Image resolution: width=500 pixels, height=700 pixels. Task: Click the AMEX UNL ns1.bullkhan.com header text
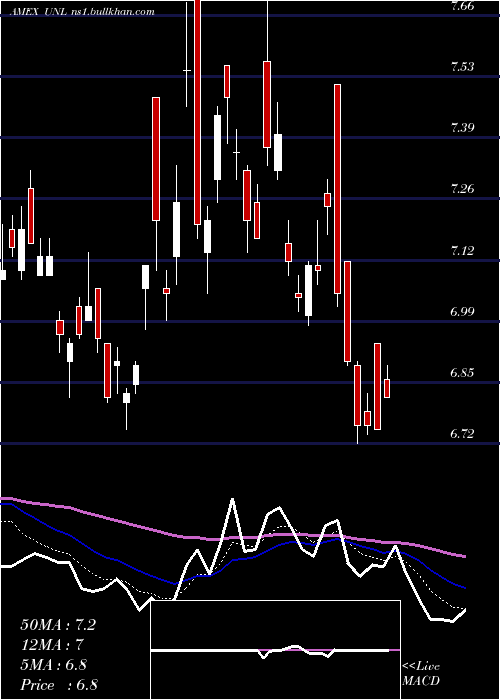(x=83, y=12)
